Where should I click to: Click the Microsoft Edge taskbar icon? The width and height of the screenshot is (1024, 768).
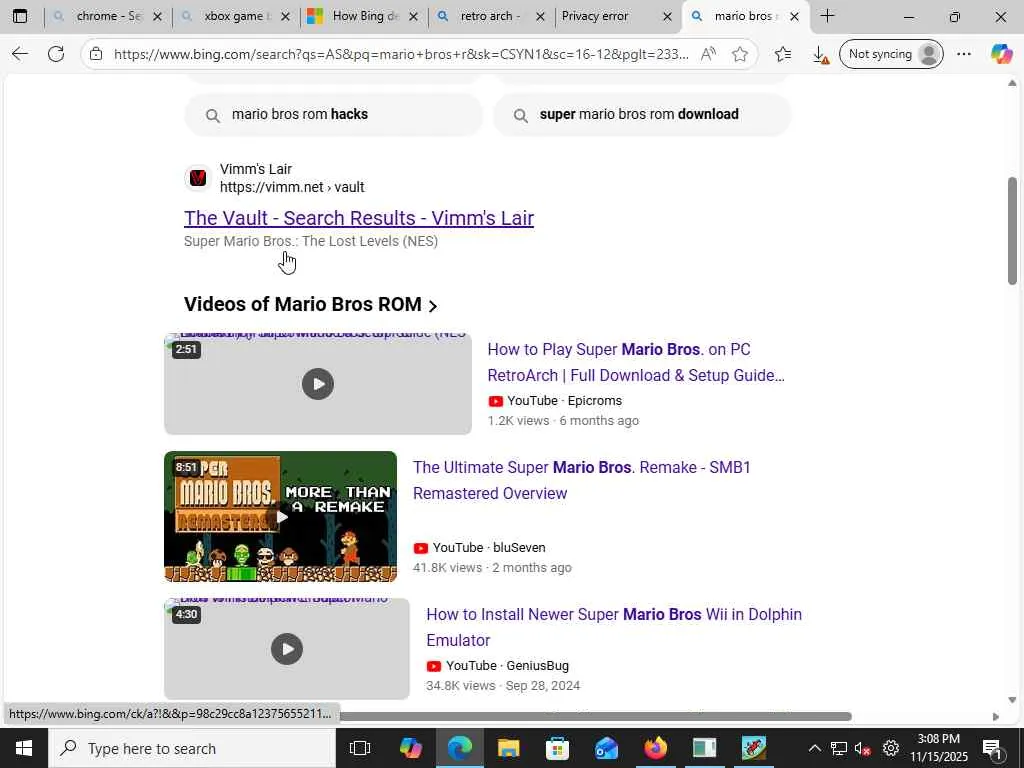click(x=460, y=748)
